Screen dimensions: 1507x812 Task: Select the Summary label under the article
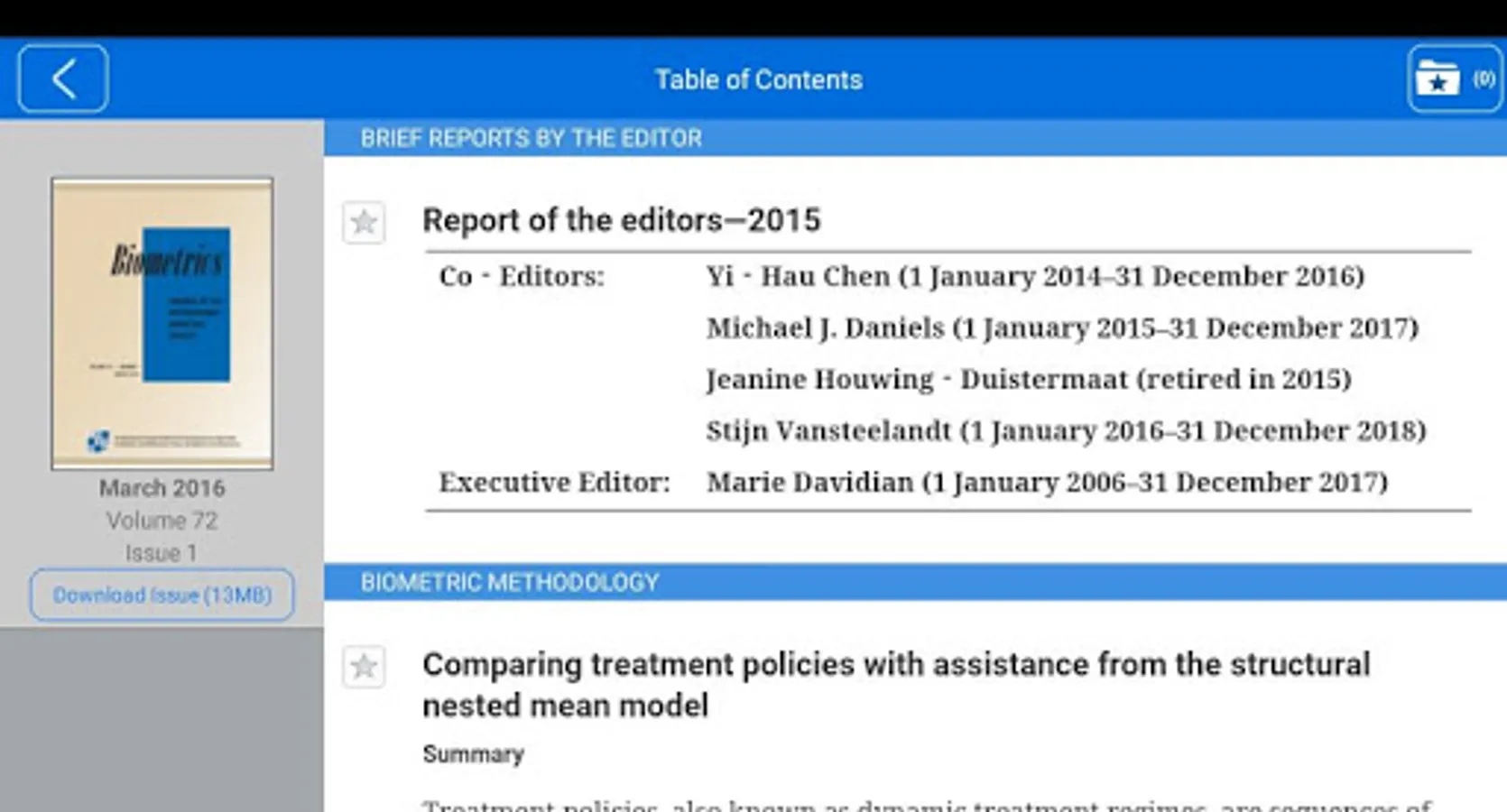[474, 754]
